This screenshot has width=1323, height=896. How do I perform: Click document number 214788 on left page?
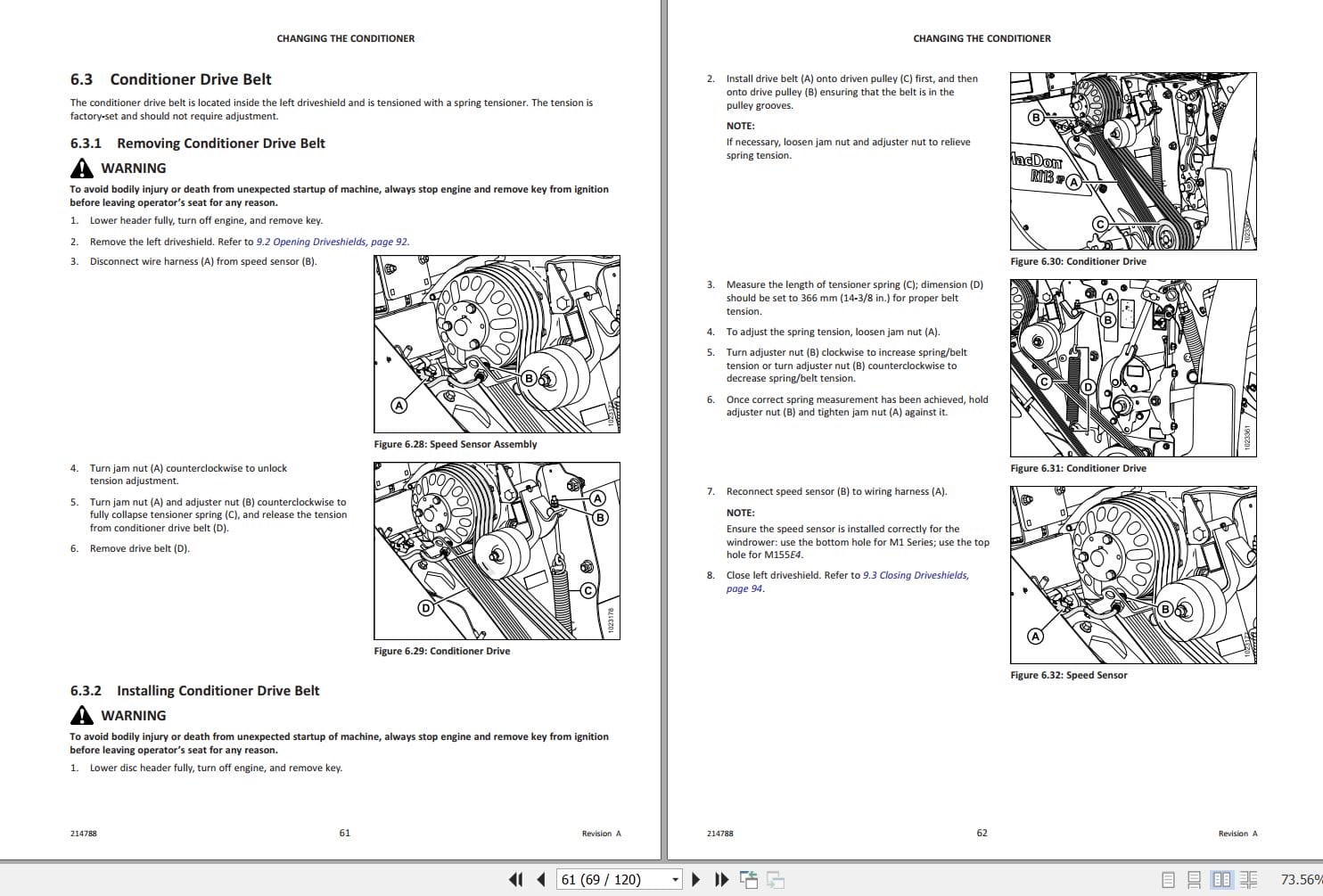(83, 834)
